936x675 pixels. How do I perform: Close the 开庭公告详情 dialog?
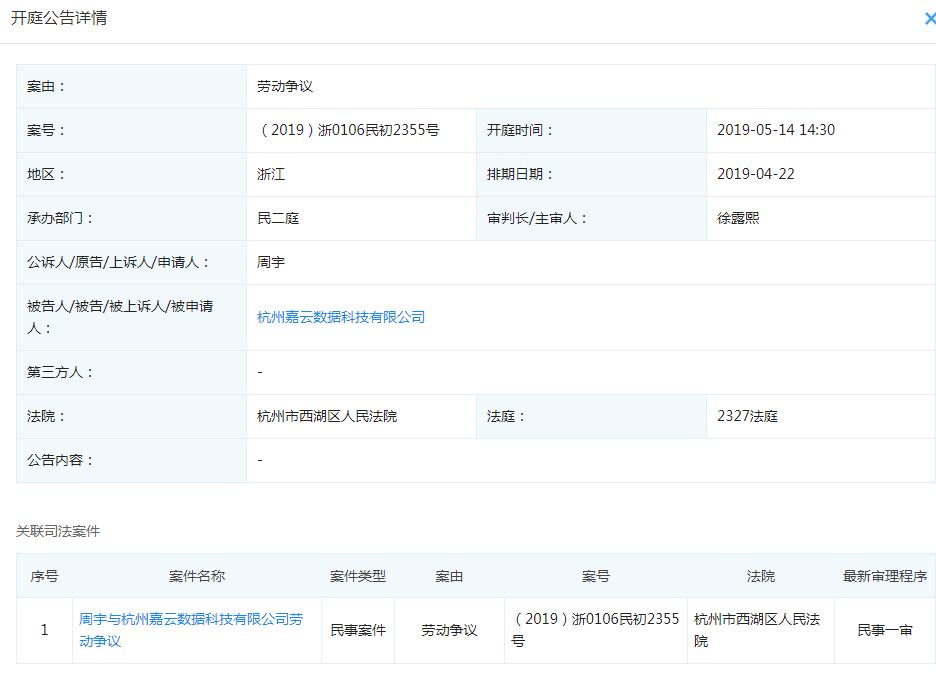[928, 18]
